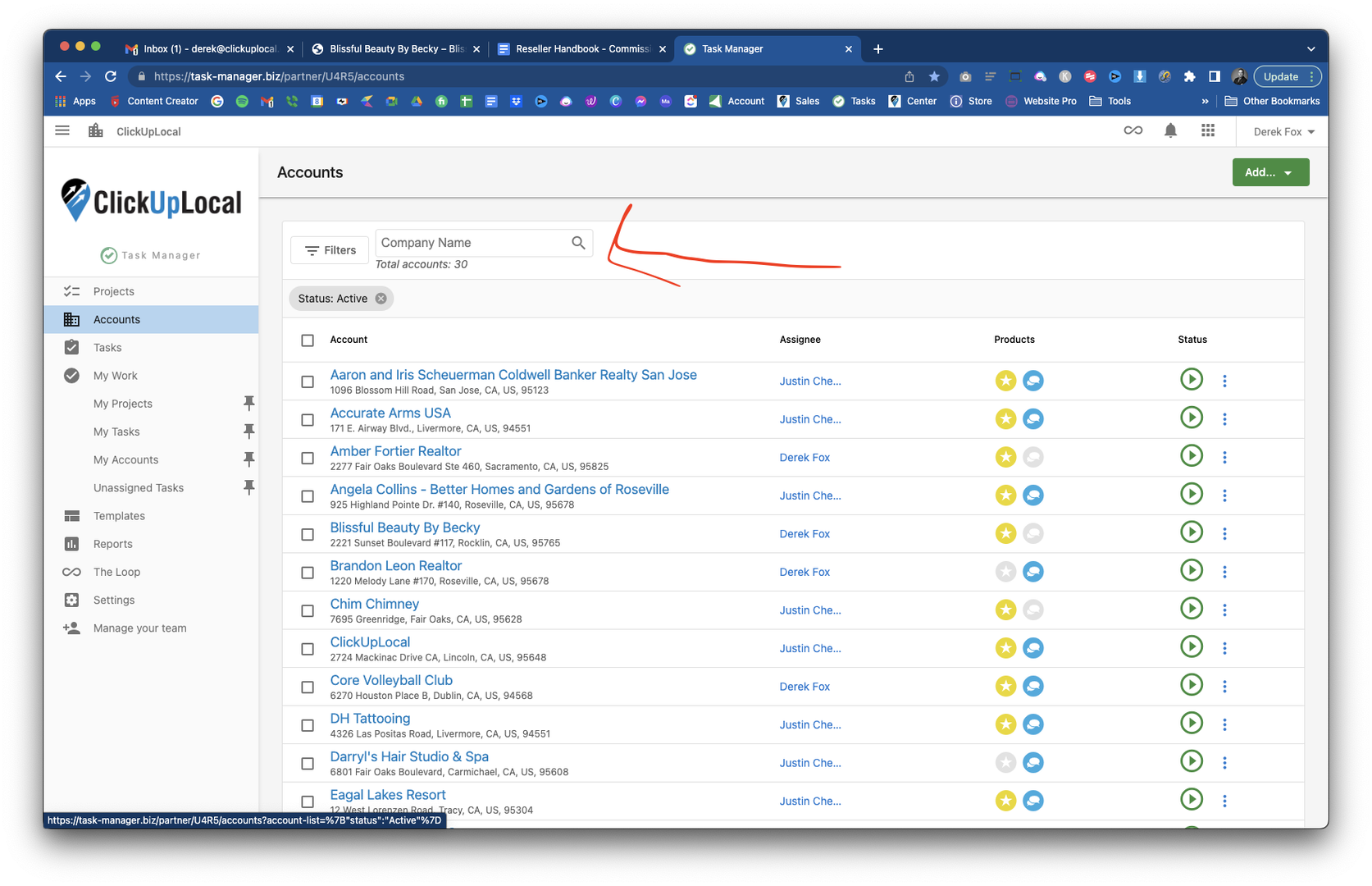
Task: Click the search magnifier in Company Name field
Action: tap(578, 243)
